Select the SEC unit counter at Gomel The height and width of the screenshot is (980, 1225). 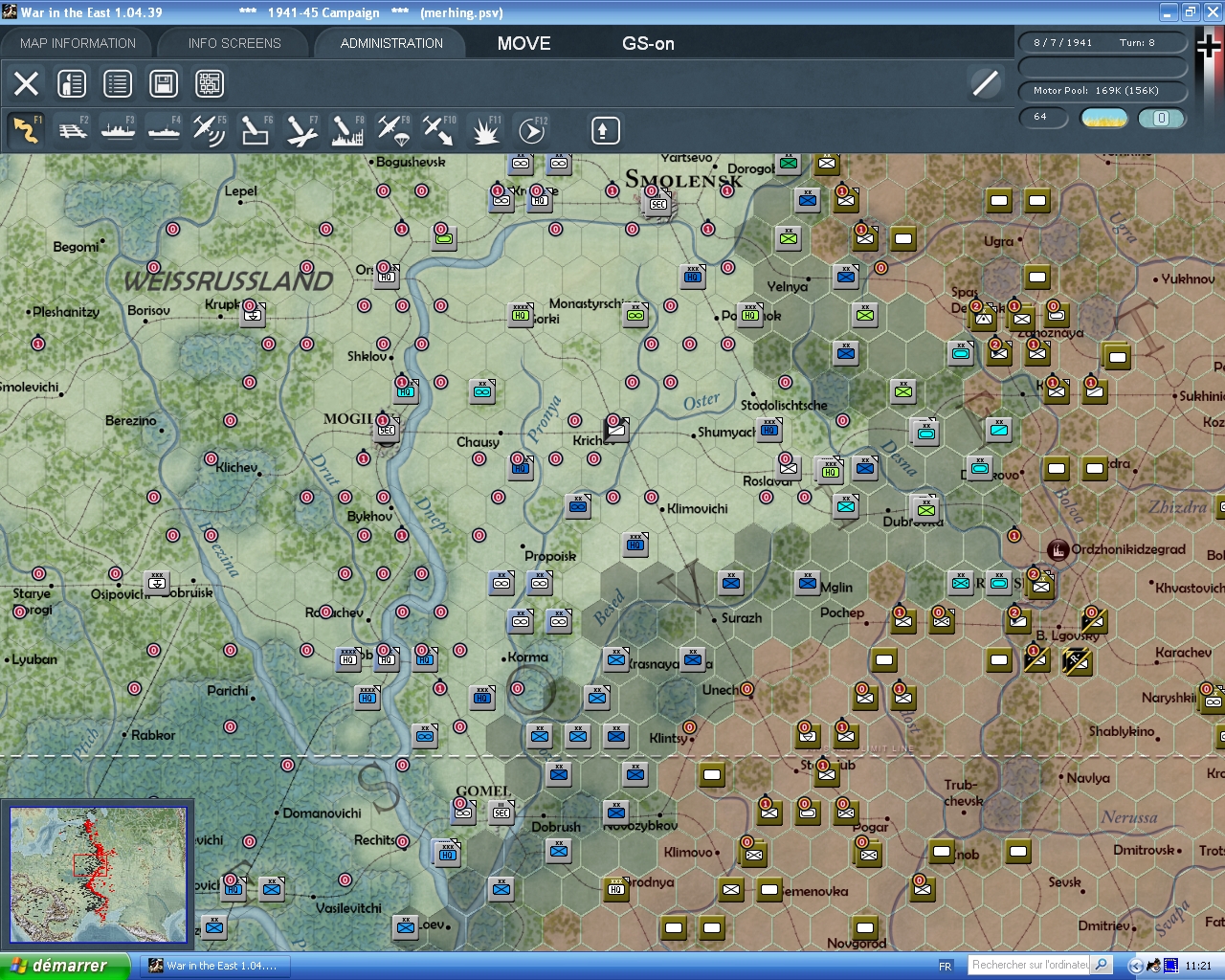coord(501,812)
